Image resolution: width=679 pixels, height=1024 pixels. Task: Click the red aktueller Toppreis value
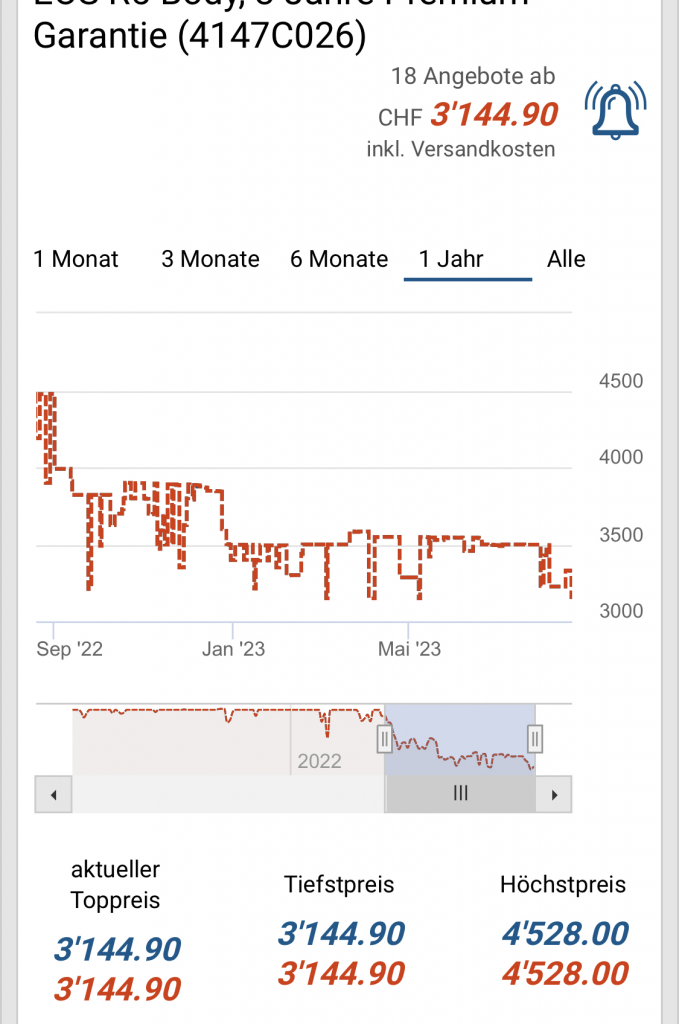(x=117, y=989)
